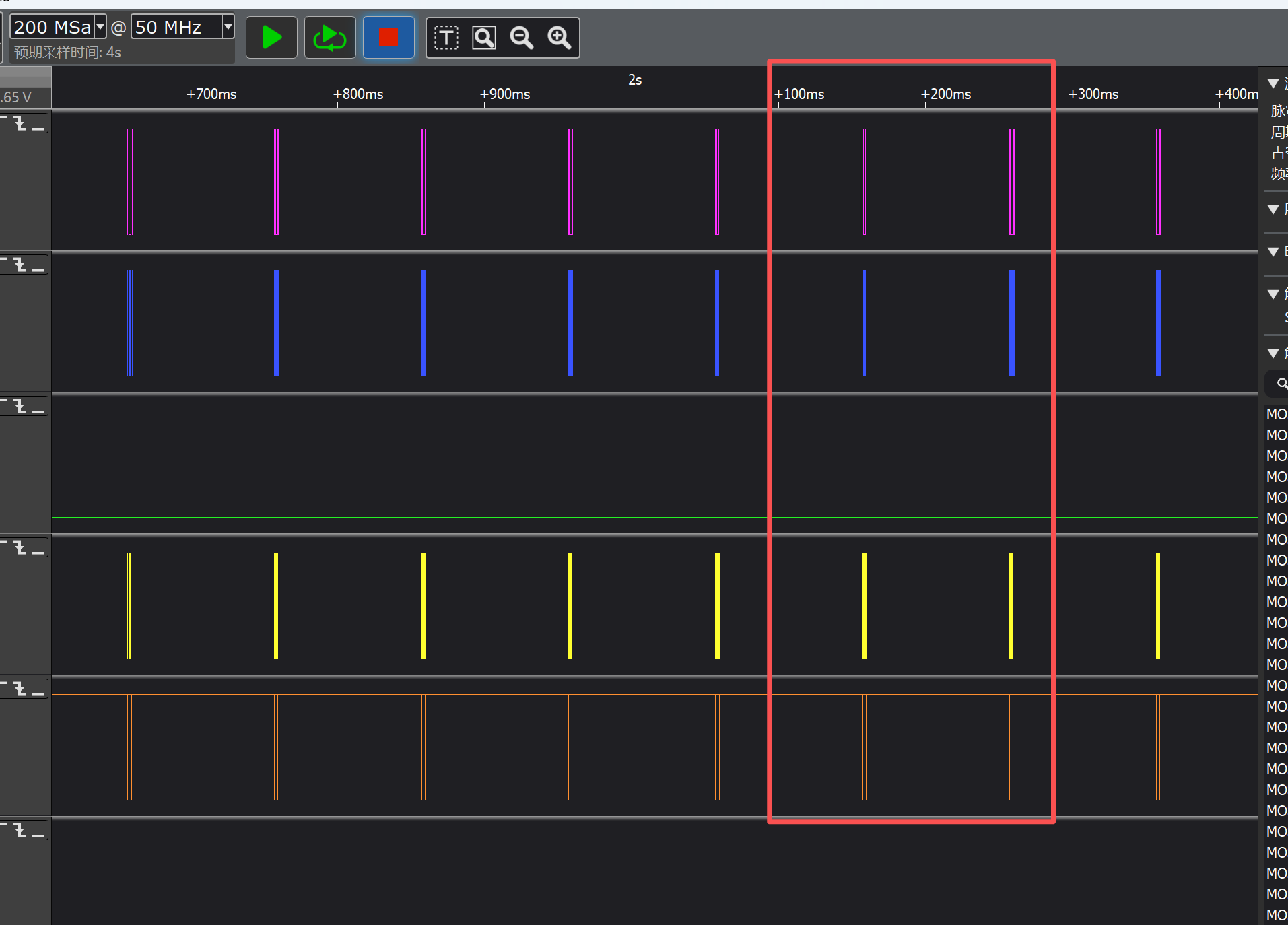
Task: Set falling-edge trigger on the green channel
Action: (x=21, y=407)
